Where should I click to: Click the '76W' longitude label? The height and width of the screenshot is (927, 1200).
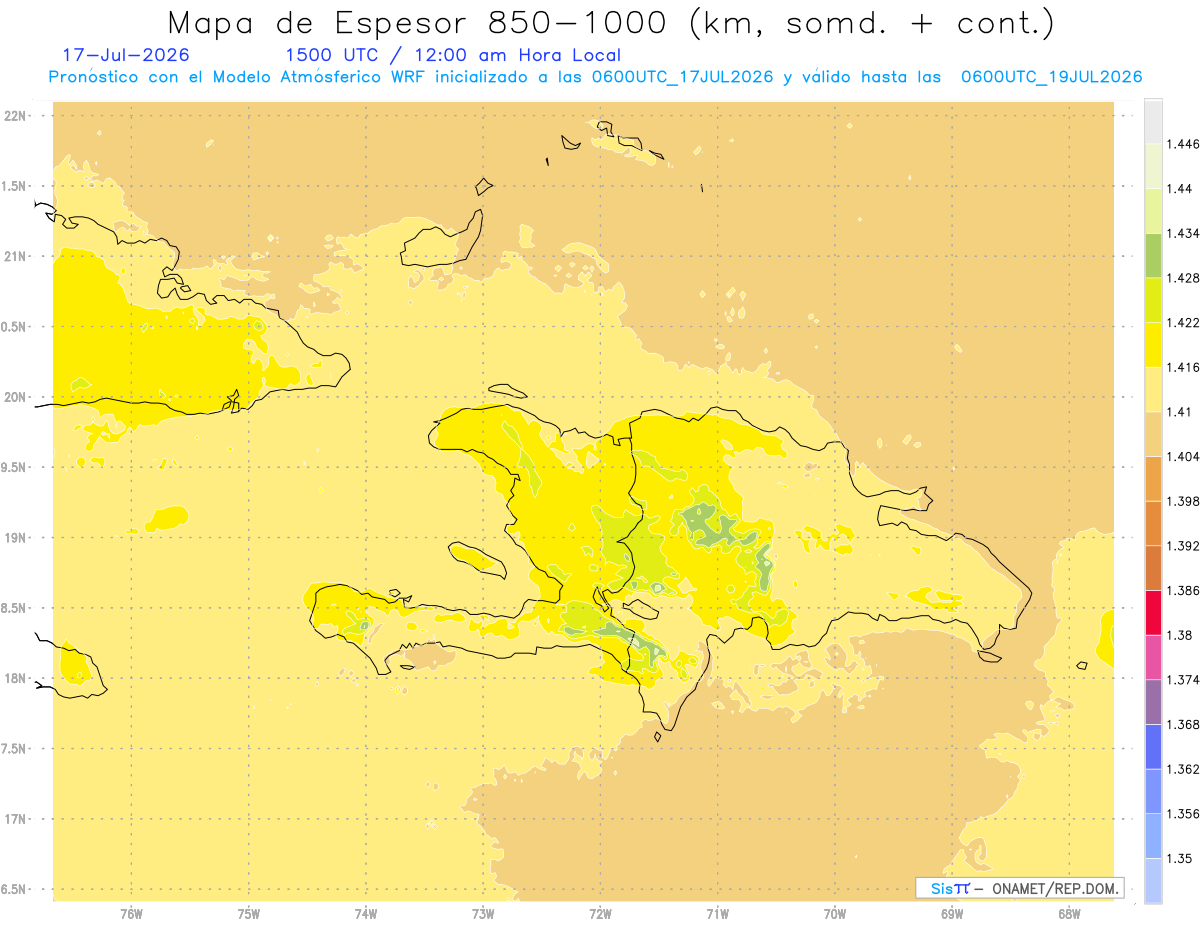(x=131, y=914)
